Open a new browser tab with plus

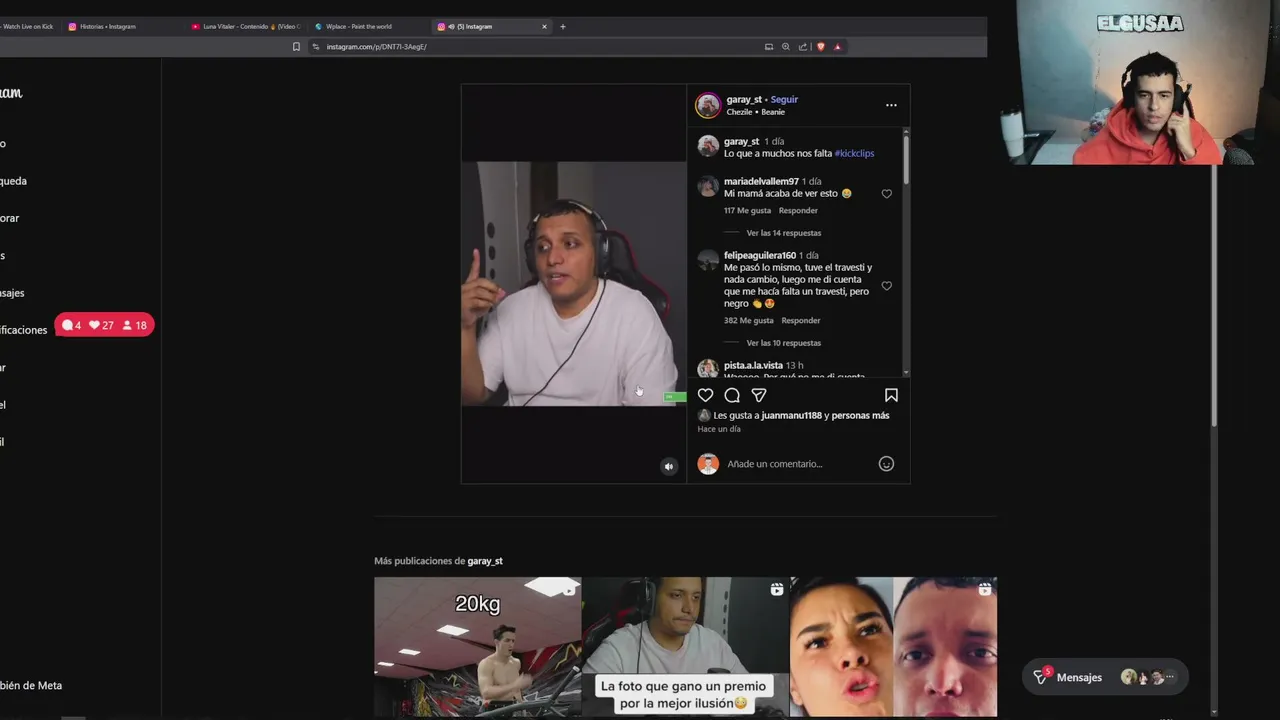[563, 27]
